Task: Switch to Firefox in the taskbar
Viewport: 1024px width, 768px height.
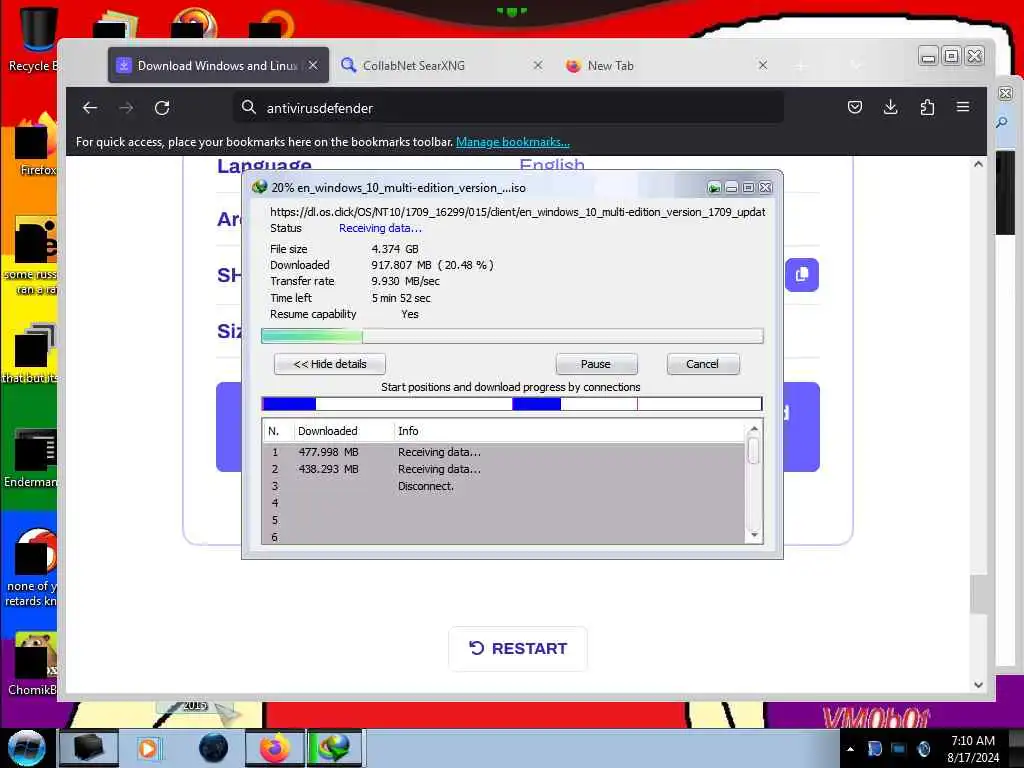Action: (x=275, y=748)
